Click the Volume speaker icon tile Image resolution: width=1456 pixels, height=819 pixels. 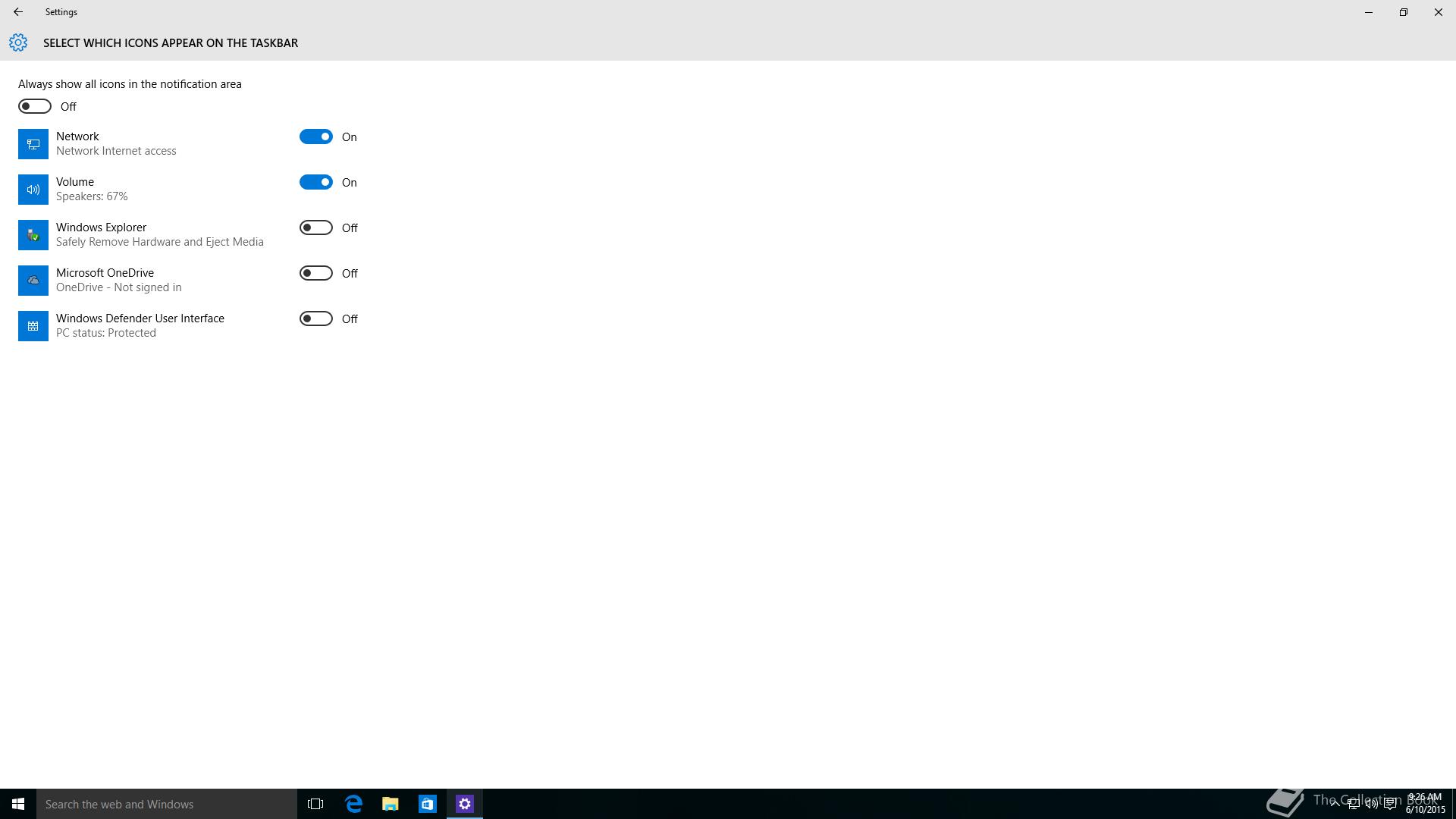33,190
